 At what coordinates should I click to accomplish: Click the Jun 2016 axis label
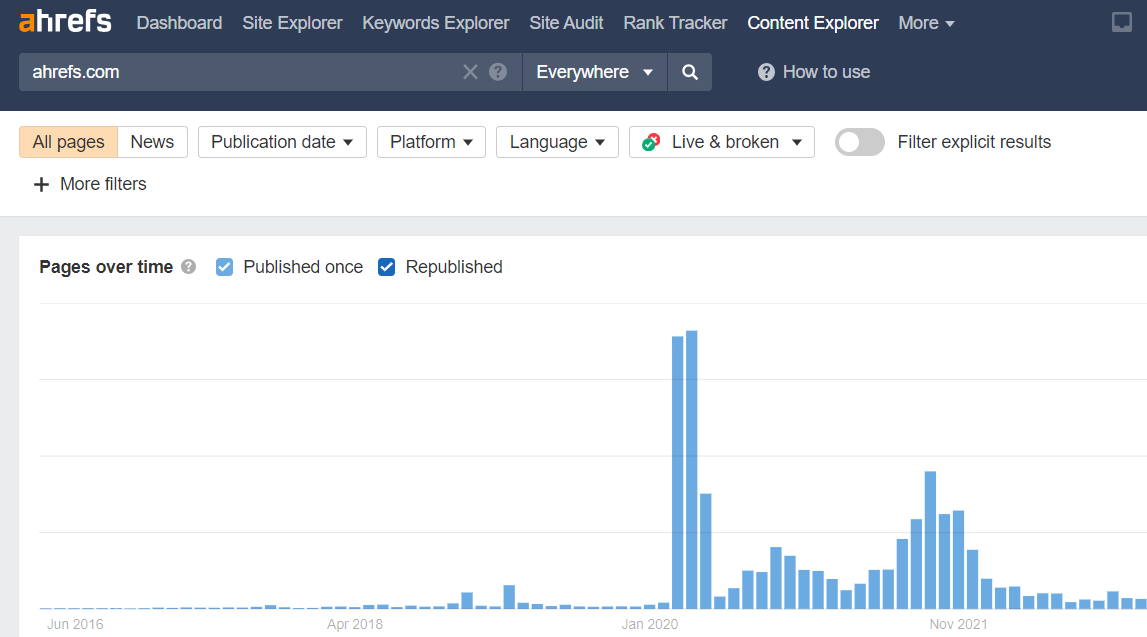point(75,625)
